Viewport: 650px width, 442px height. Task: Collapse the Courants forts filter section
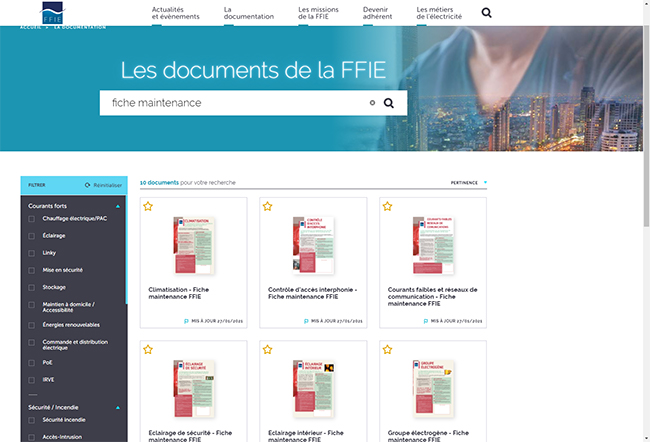[118, 206]
